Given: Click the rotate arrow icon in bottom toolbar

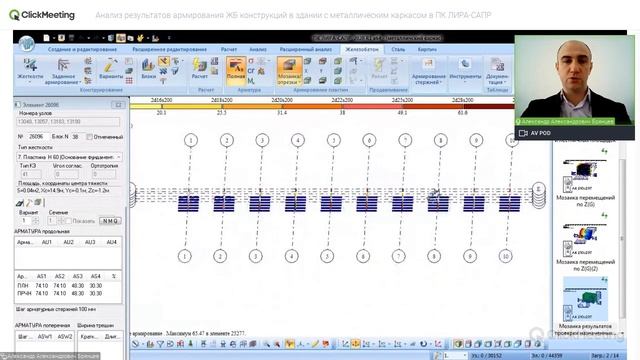Looking at the screenshot, I should (423, 344).
